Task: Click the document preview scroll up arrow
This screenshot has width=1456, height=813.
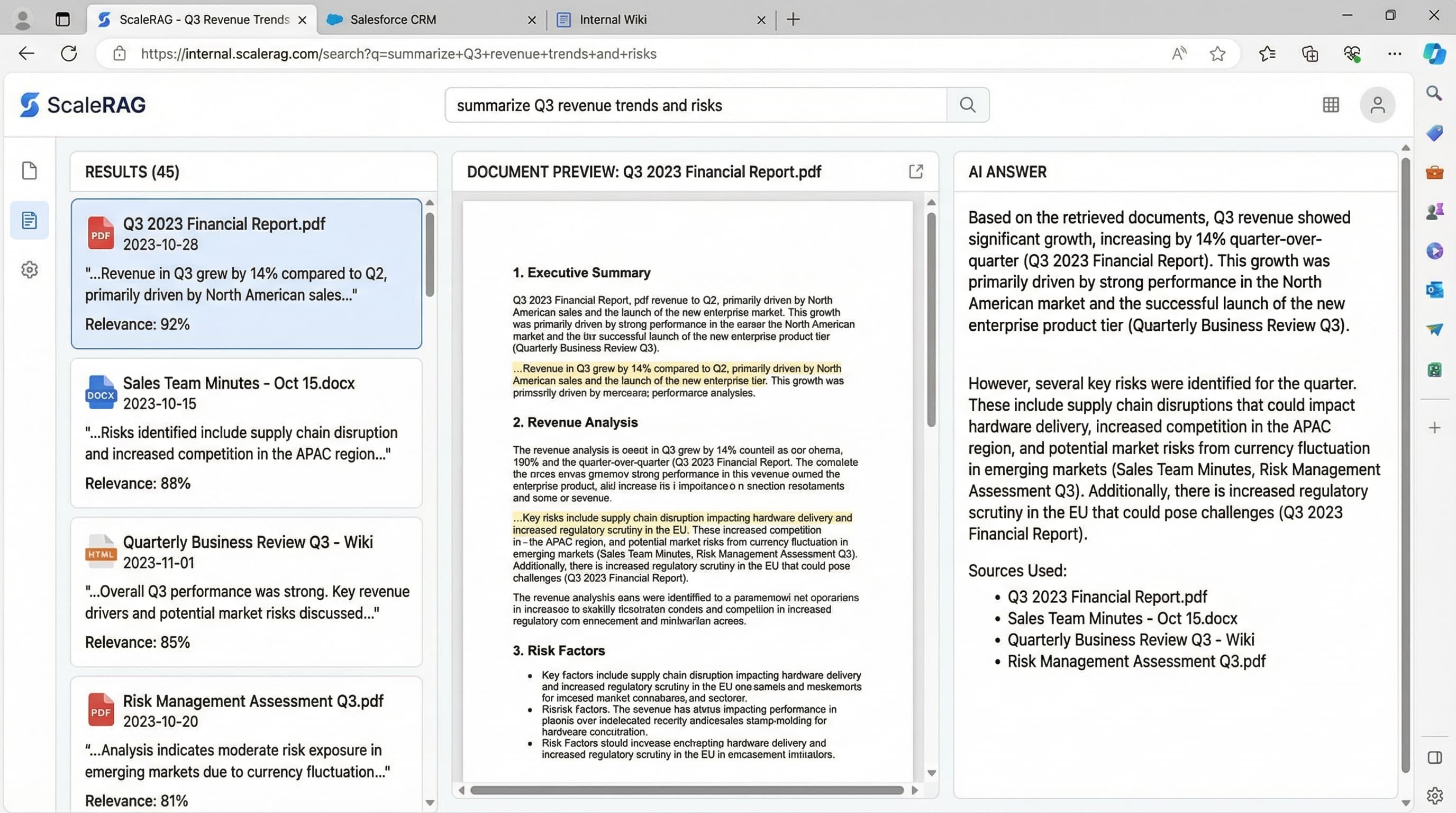Action: pos(932,202)
